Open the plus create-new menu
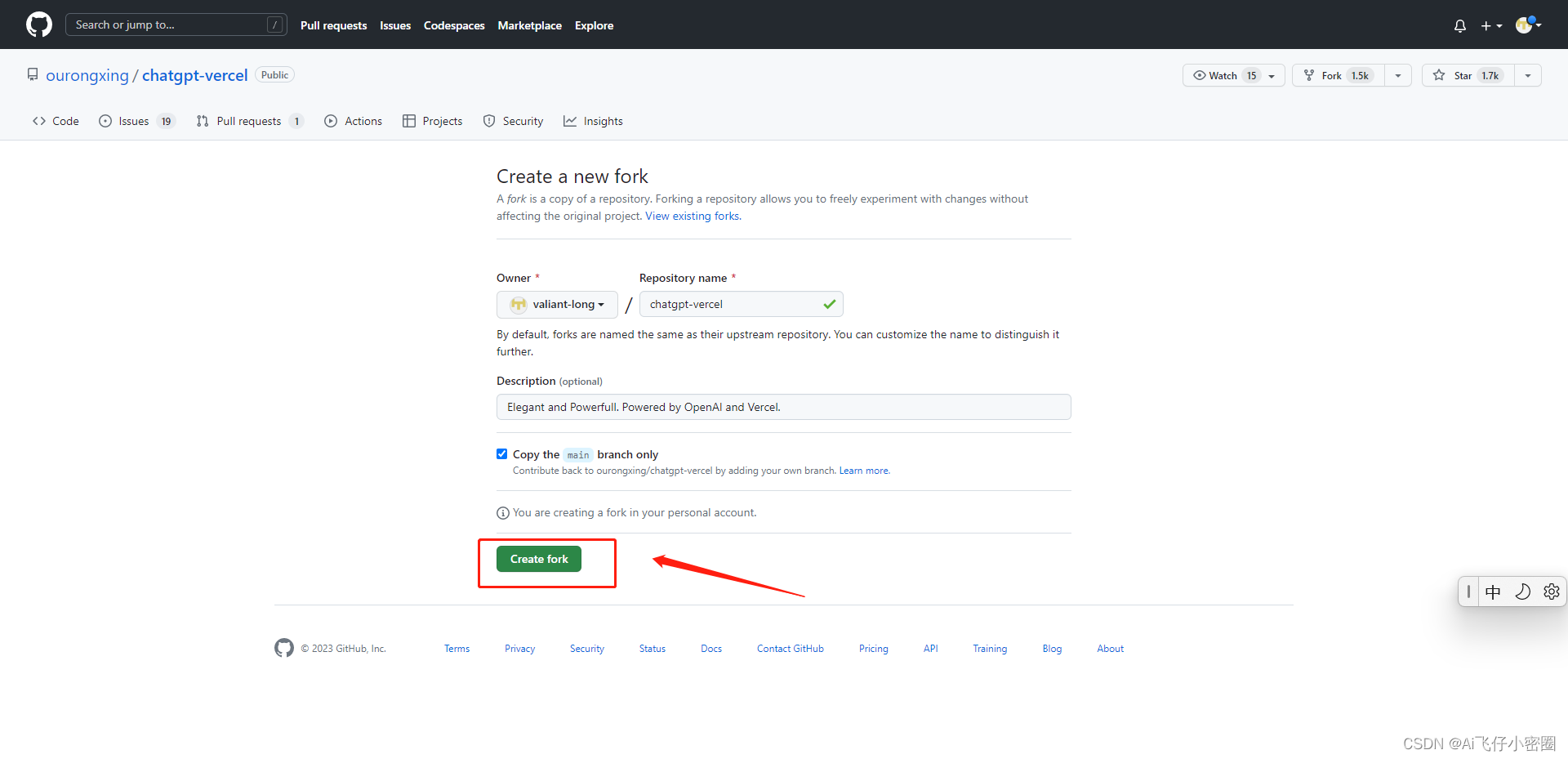 point(1491,26)
